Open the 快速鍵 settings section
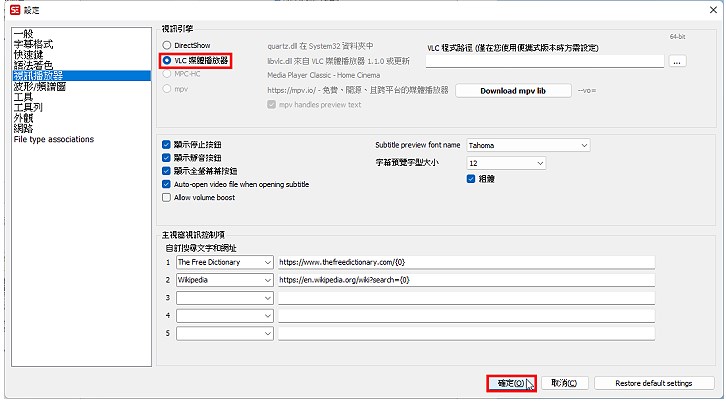 tap(29, 55)
